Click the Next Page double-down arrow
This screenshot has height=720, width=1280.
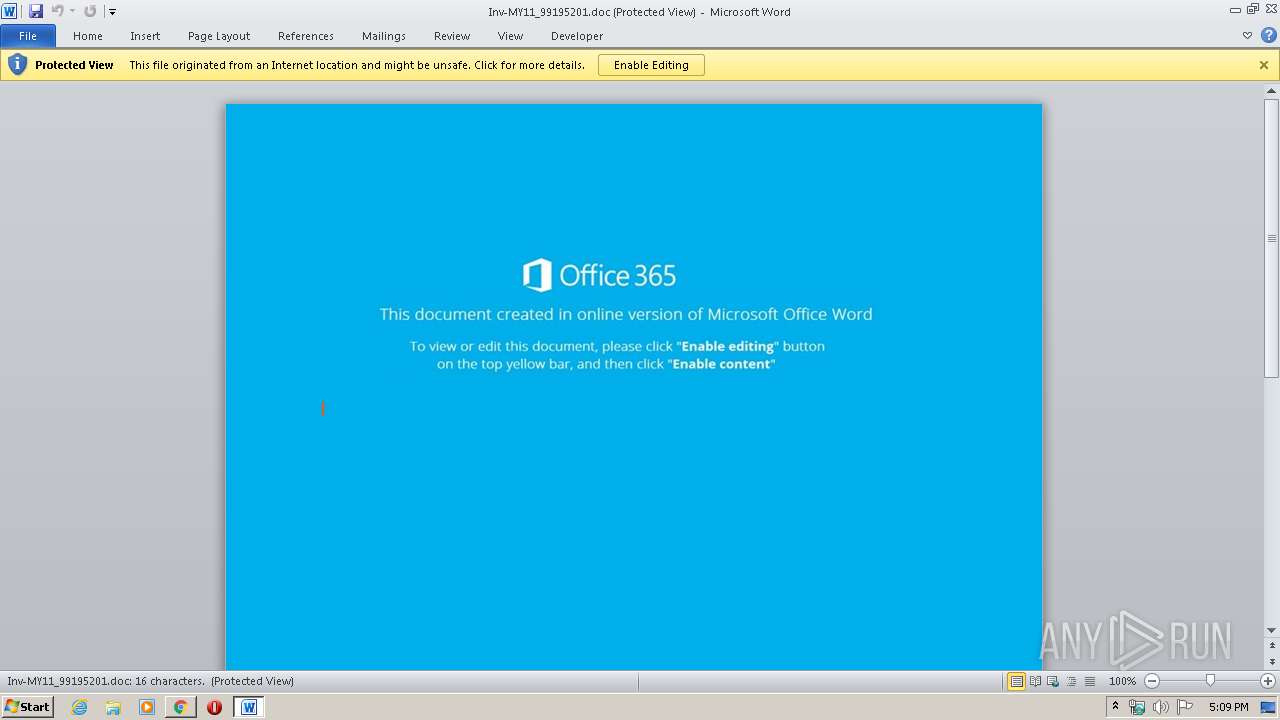coord(1272,662)
